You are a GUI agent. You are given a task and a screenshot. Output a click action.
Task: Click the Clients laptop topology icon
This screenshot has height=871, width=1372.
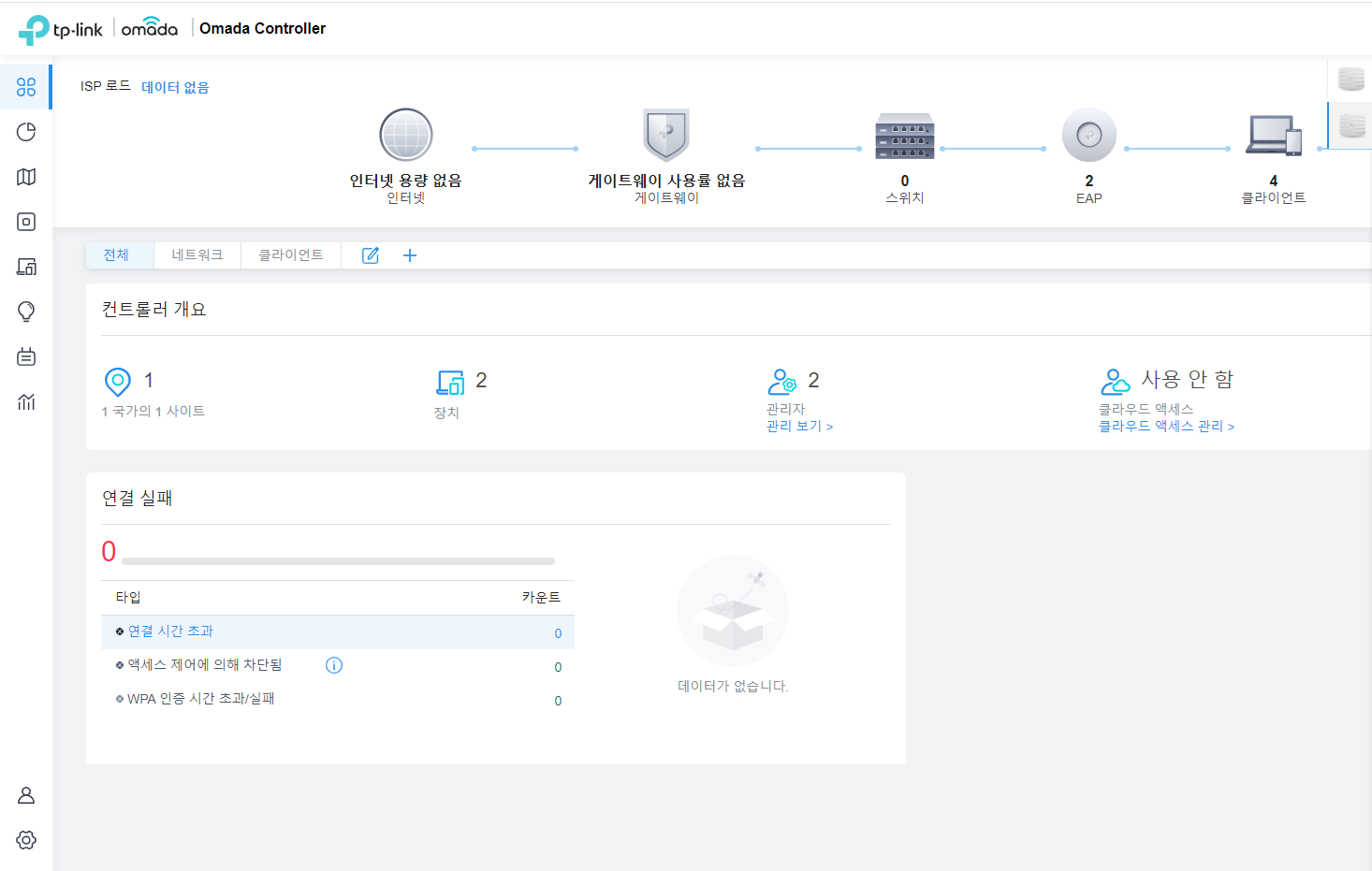click(x=1274, y=136)
